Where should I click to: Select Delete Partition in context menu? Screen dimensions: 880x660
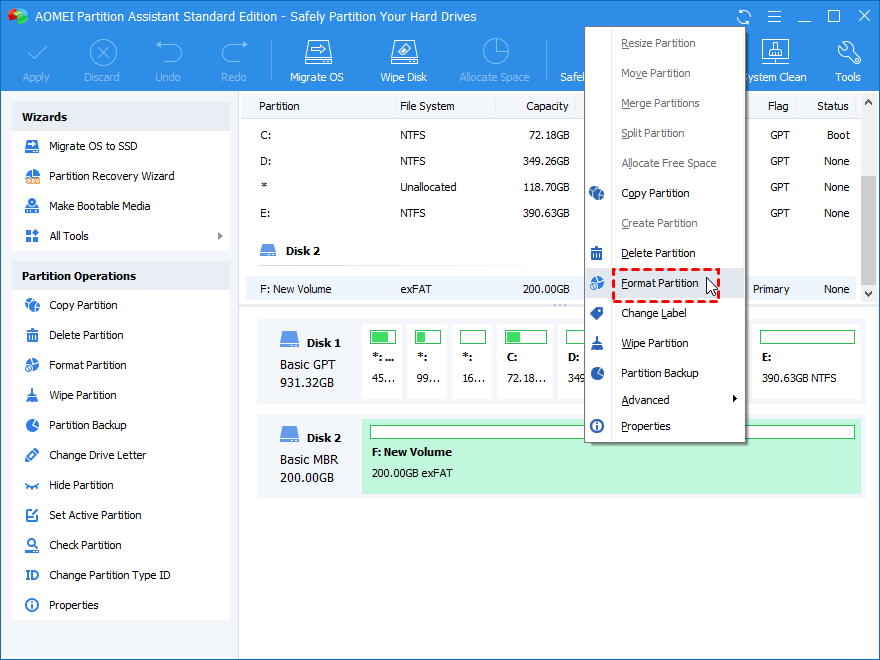tap(658, 253)
